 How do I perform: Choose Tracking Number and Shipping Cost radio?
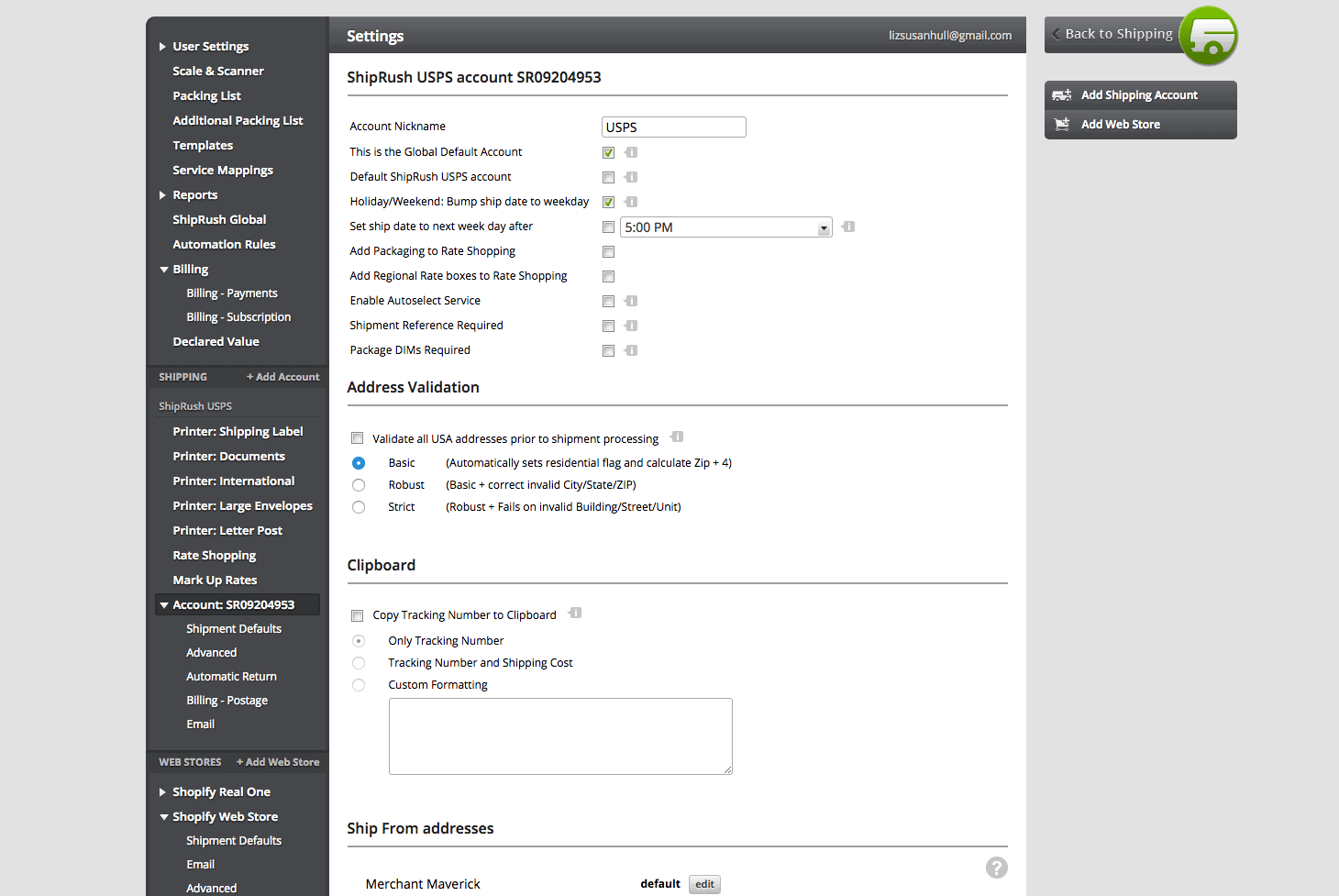[x=359, y=663]
